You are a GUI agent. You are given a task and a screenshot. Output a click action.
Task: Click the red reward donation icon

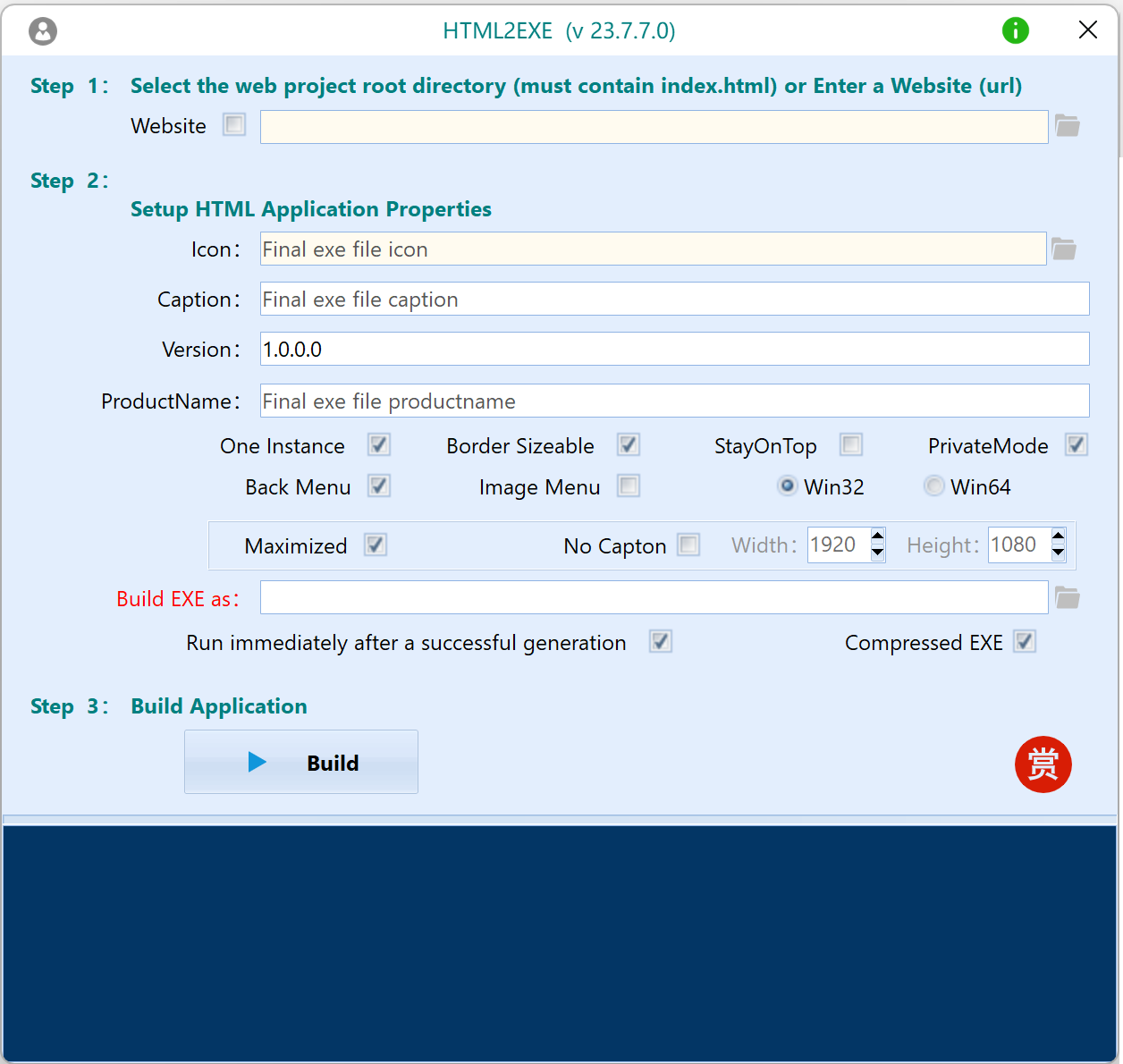click(x=1043, y=764)
